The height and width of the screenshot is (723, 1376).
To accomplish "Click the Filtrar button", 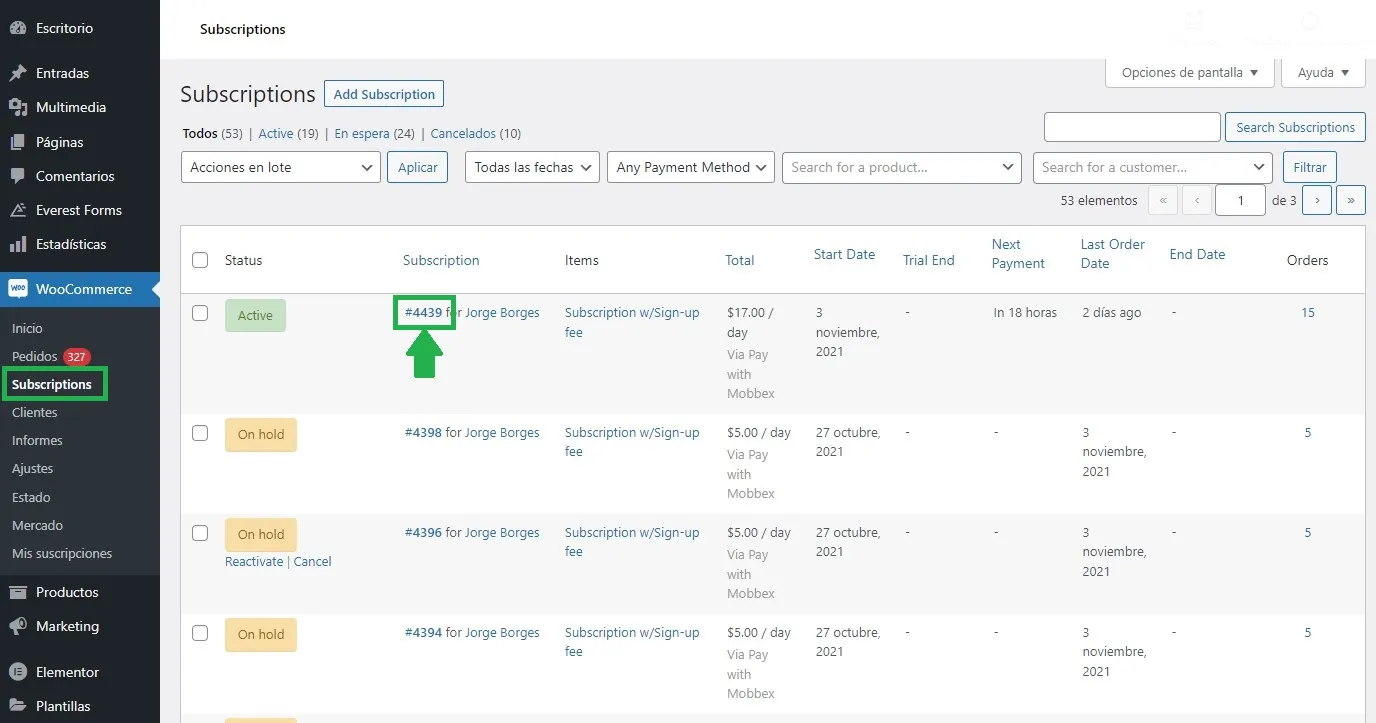I will pyautogui.click(x=1310, y=167).
